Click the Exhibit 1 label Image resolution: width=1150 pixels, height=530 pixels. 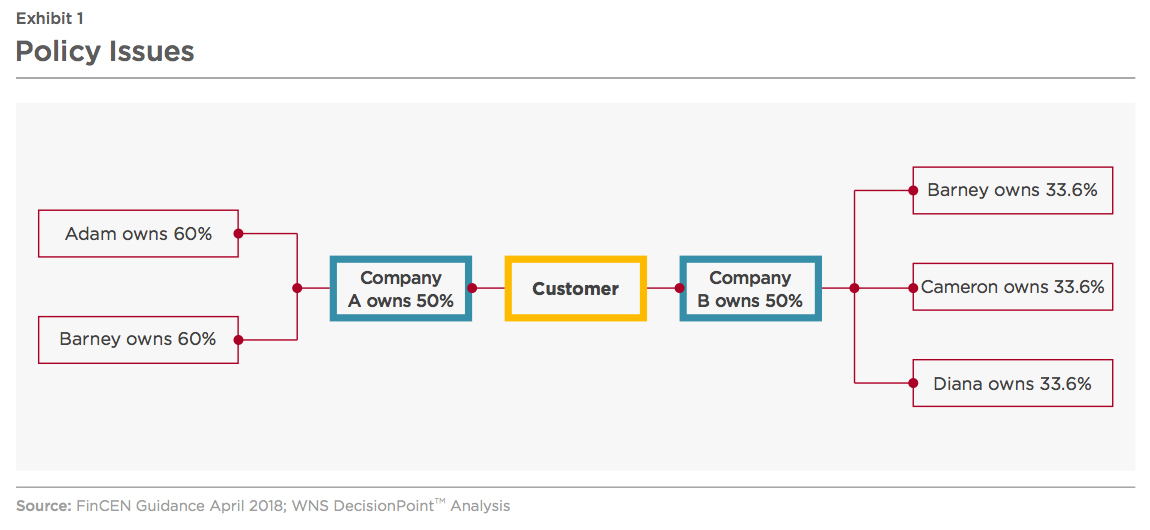[x=50, y=17]
